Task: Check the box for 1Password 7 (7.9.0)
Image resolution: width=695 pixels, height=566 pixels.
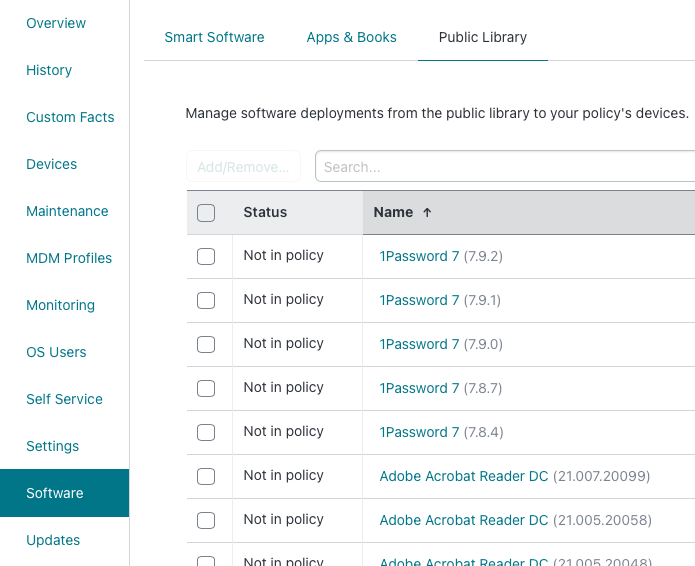Action: point(206,344)
